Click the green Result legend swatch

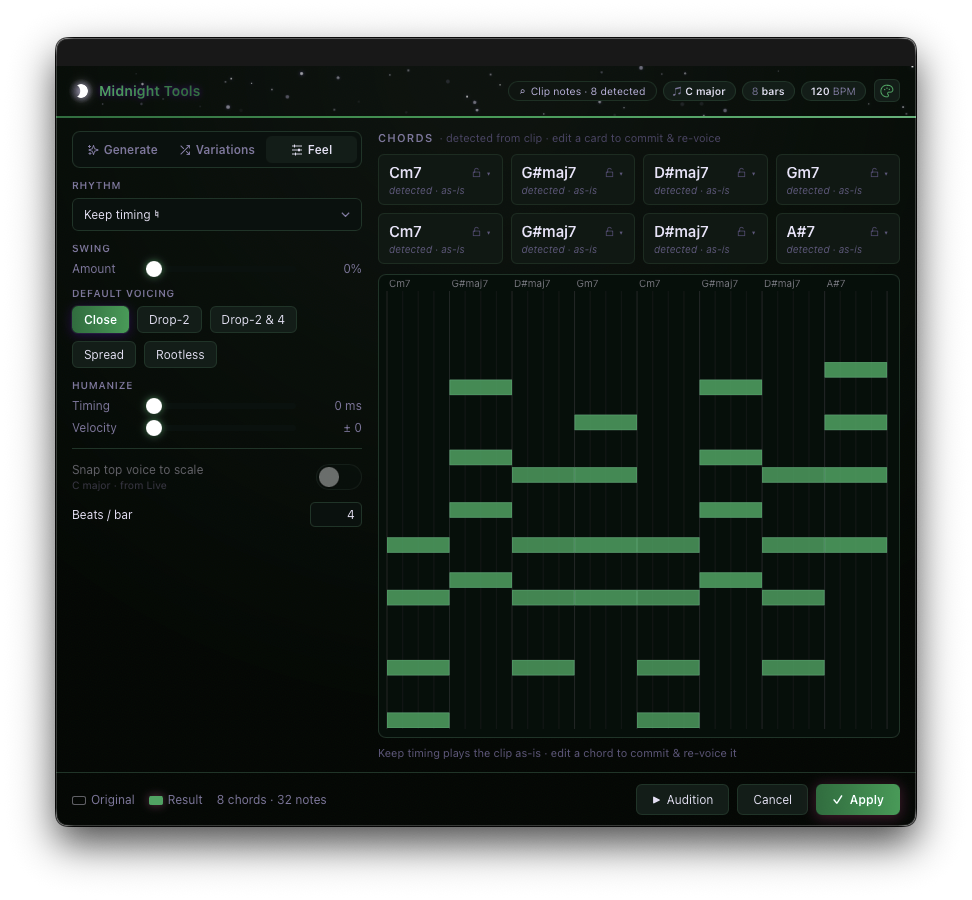pos(156,800)
